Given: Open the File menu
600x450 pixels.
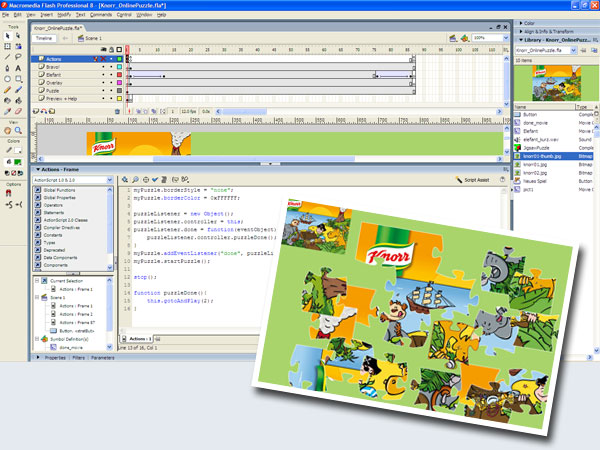Looking at the screenshot, I should 5,15.
